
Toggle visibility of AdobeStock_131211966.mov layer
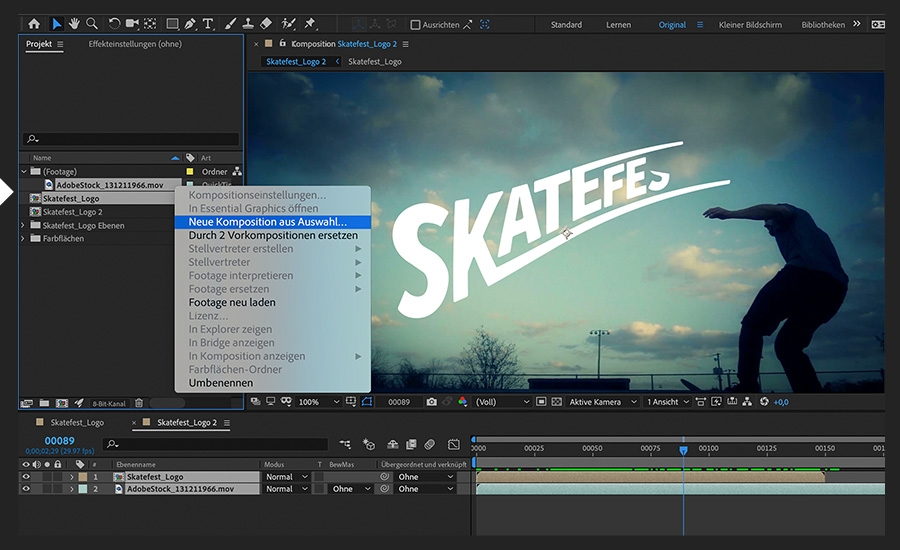27,489
